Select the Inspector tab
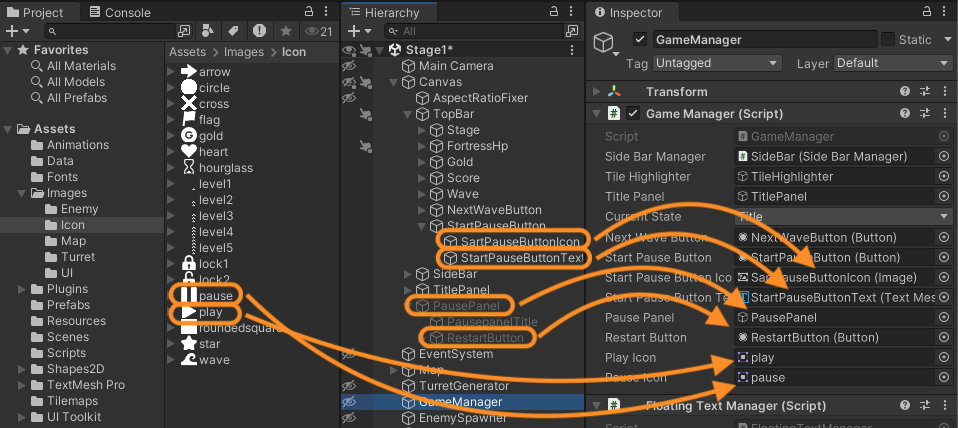The height and width of the screenshot is (428, 958). pos(629,12)
